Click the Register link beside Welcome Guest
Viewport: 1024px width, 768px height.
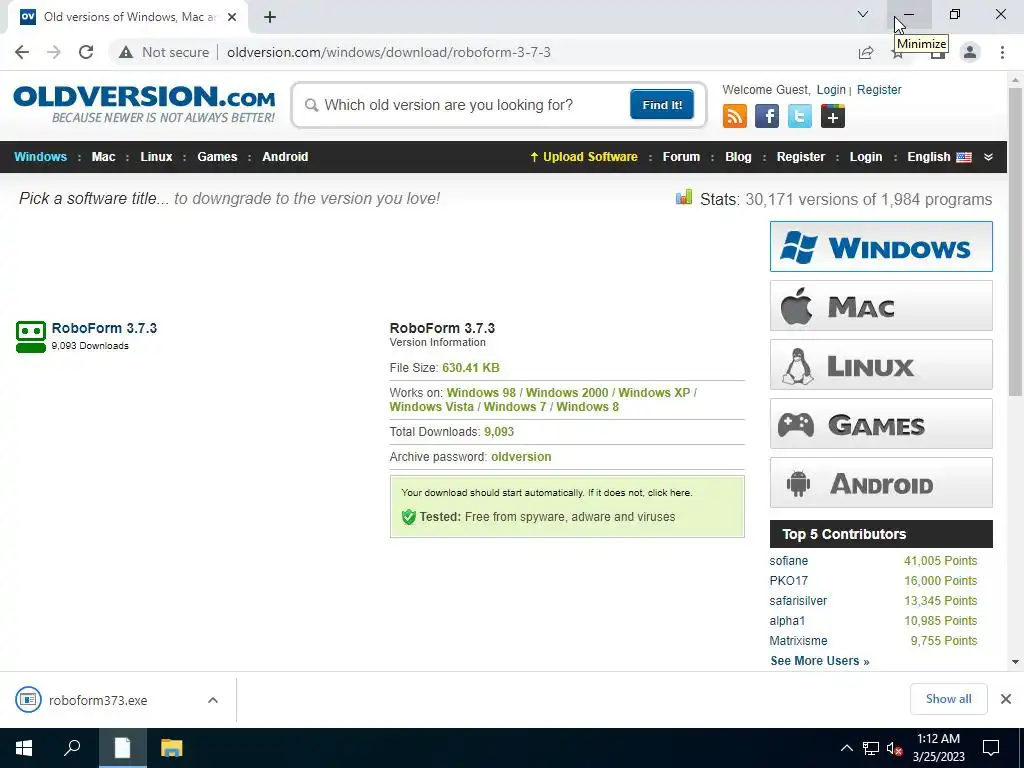click(879, 89)
